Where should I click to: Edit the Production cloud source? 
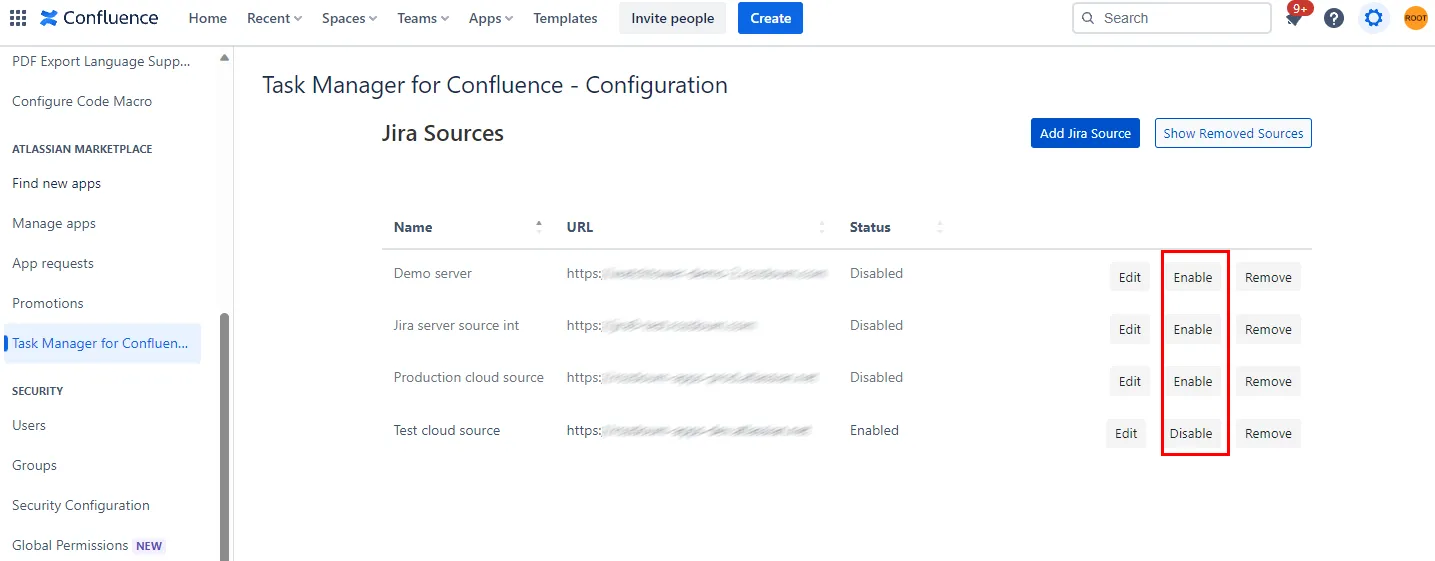click(x=1130, y=381)
